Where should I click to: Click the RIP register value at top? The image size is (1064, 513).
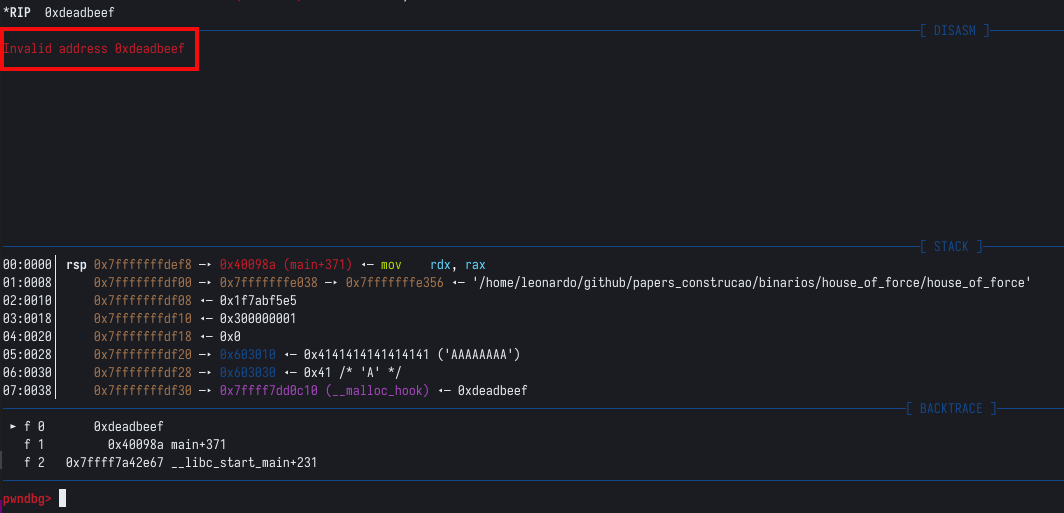[x=79, y=12]
